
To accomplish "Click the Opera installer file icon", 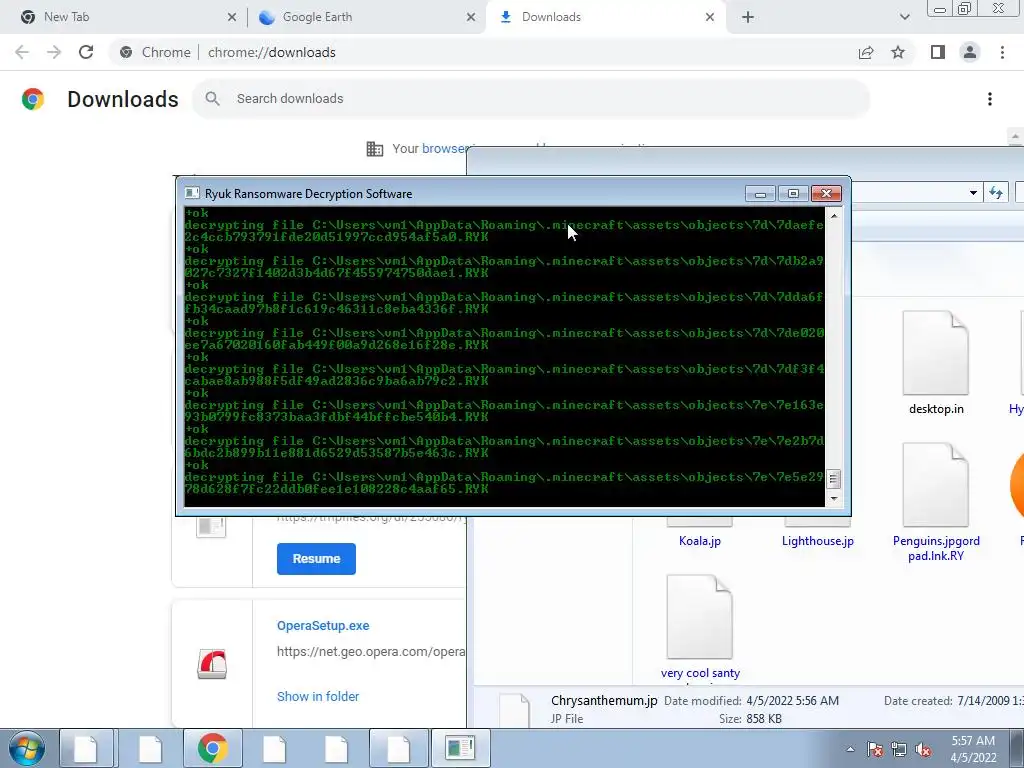I will coord(212,664).
